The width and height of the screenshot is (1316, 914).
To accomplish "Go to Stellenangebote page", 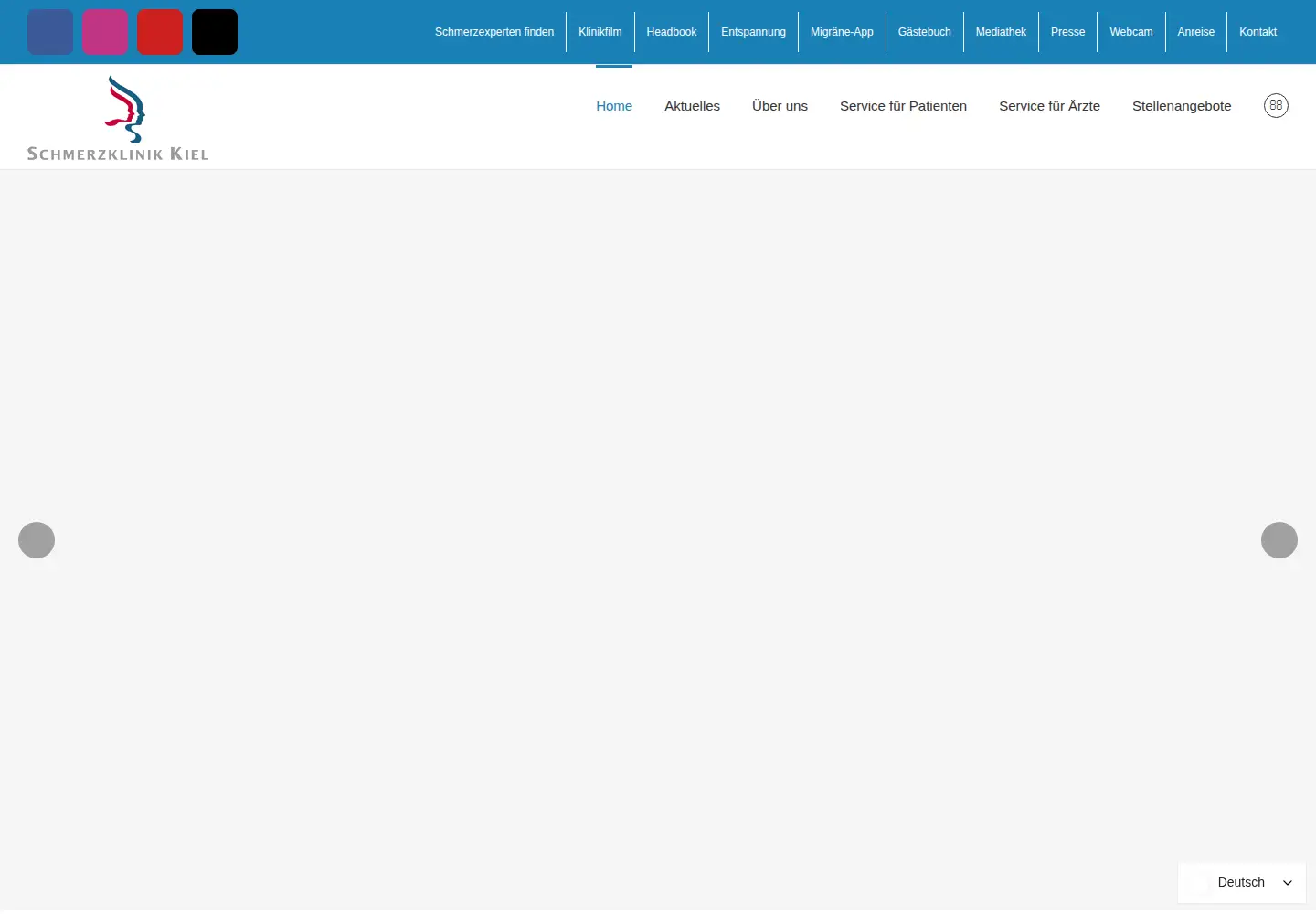I will pyautogui.click(x=1182, y=106).
